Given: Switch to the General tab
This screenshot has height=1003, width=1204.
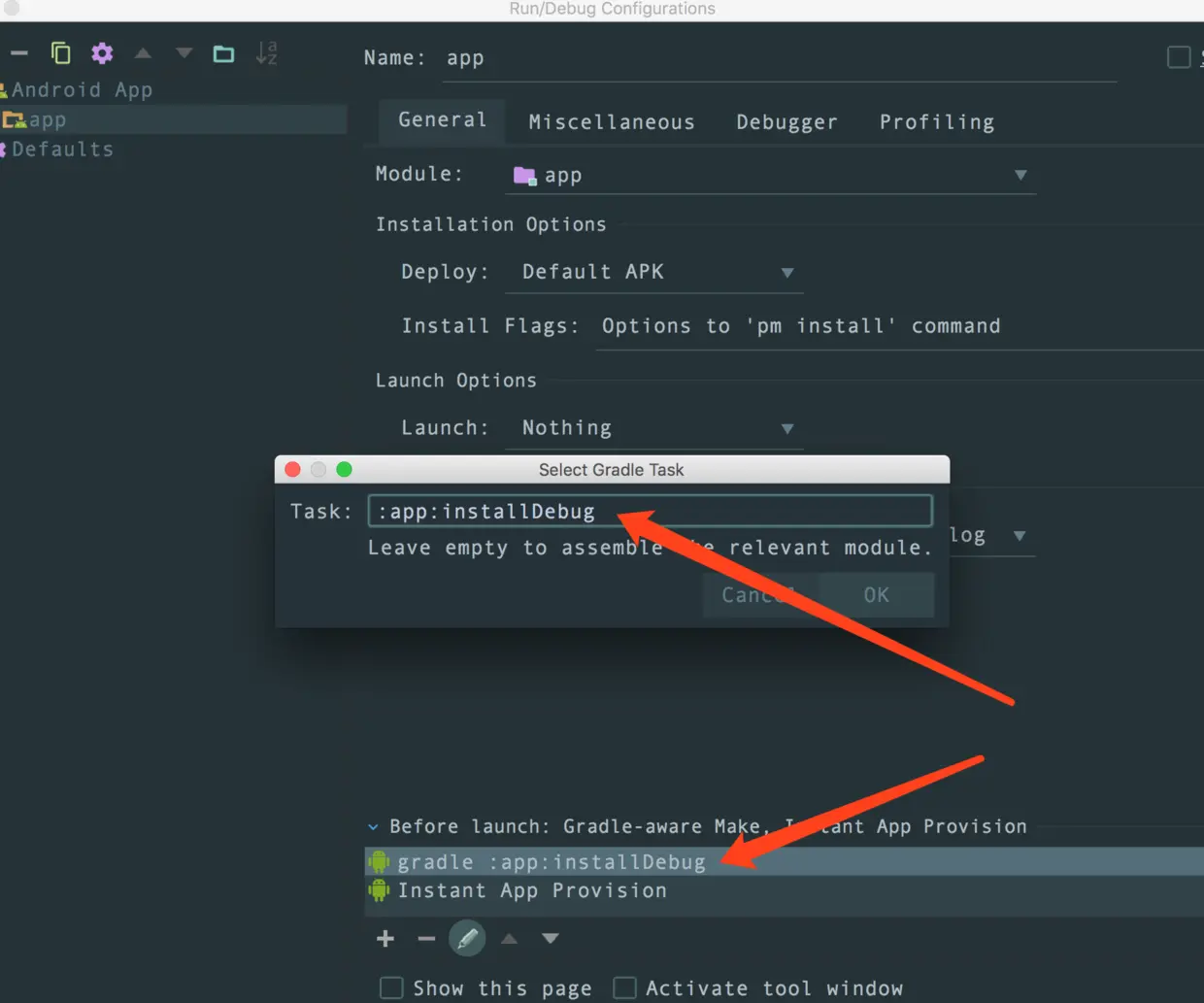Looking at the screenshot, I should point(442,120).
